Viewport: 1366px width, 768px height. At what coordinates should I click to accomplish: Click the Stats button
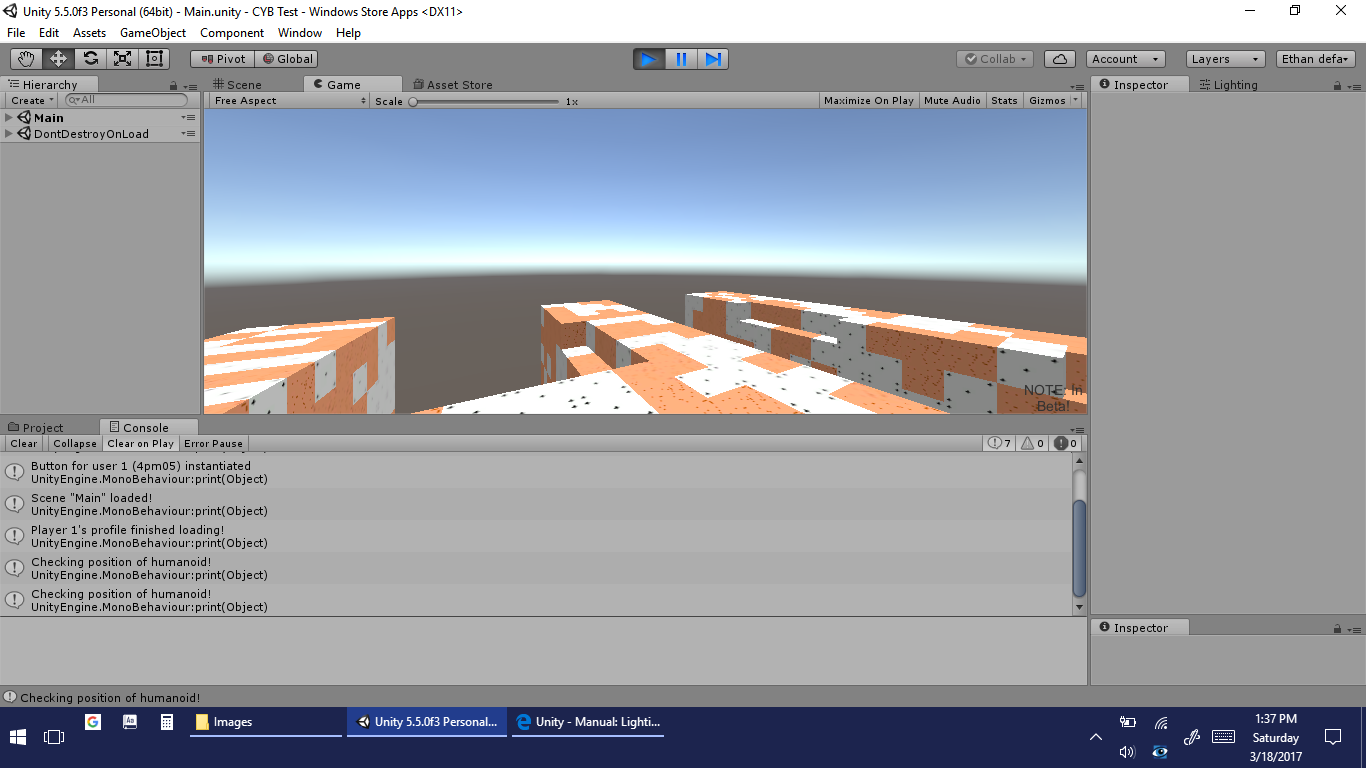[x=1004, y=101]
